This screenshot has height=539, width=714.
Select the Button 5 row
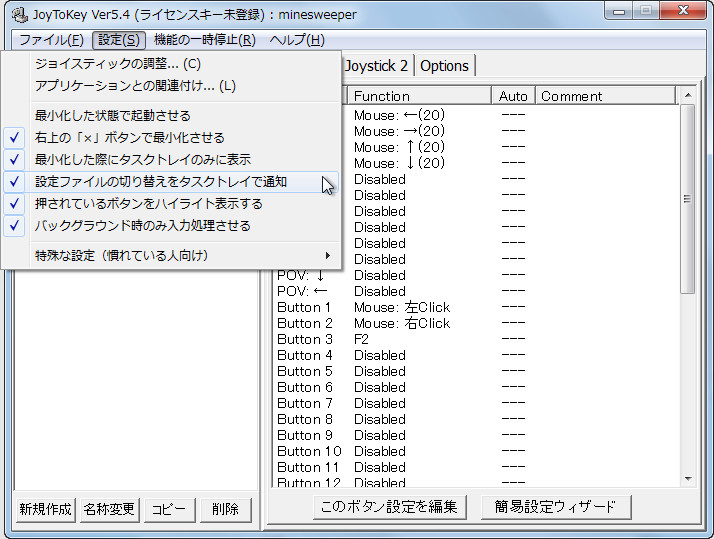point(476,371)
